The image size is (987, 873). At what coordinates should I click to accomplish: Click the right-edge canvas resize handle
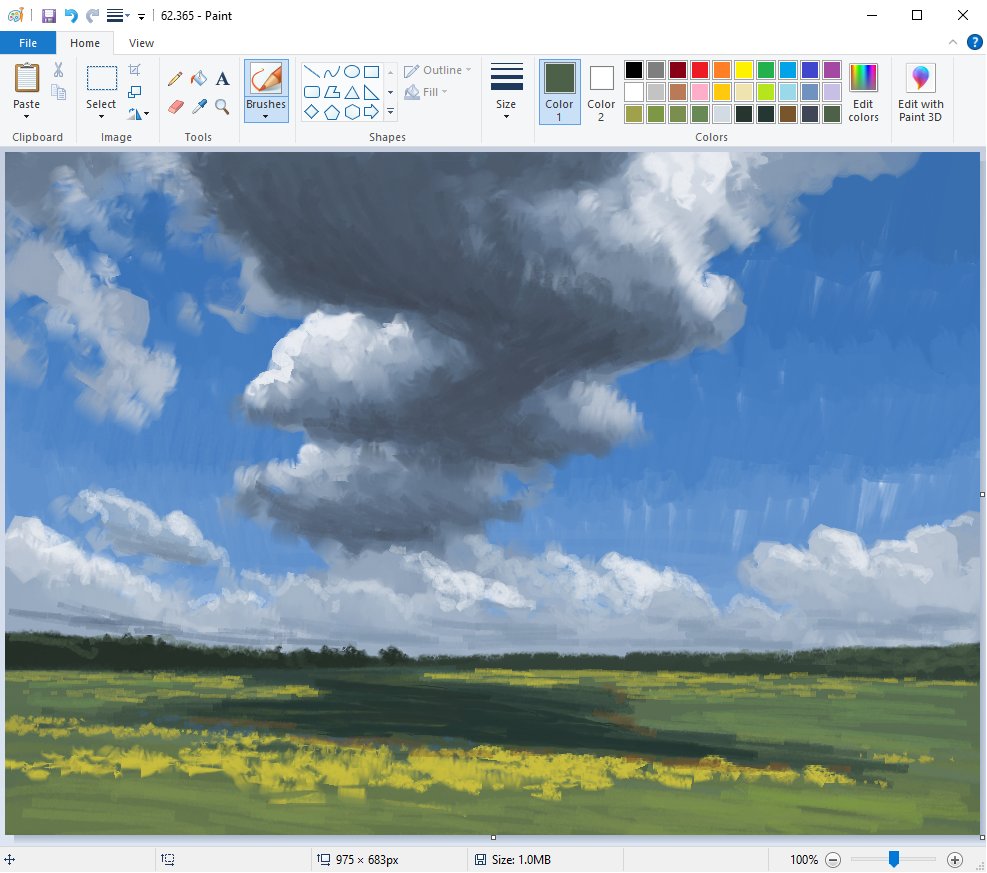click(983, 494)
